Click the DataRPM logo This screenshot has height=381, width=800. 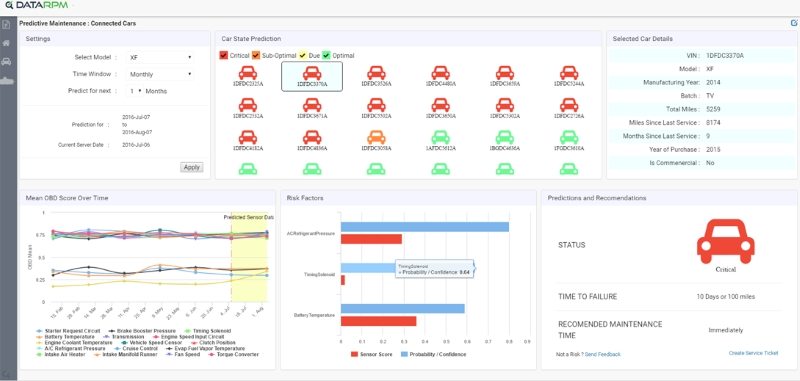tap(36, 6)
